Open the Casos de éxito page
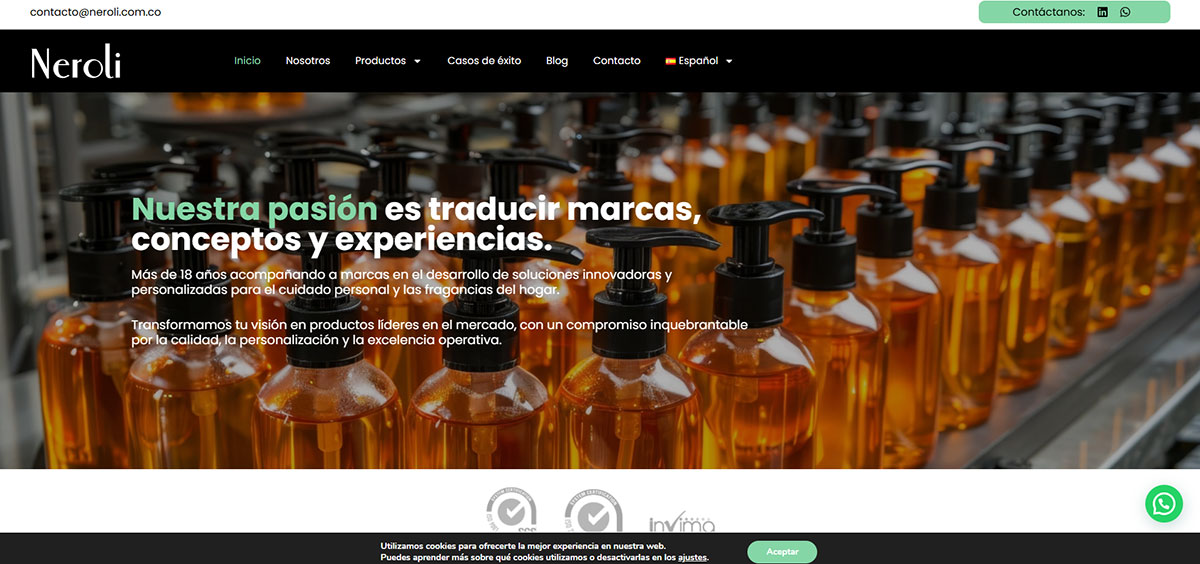Screen dimensions: 1200x564 484,61
